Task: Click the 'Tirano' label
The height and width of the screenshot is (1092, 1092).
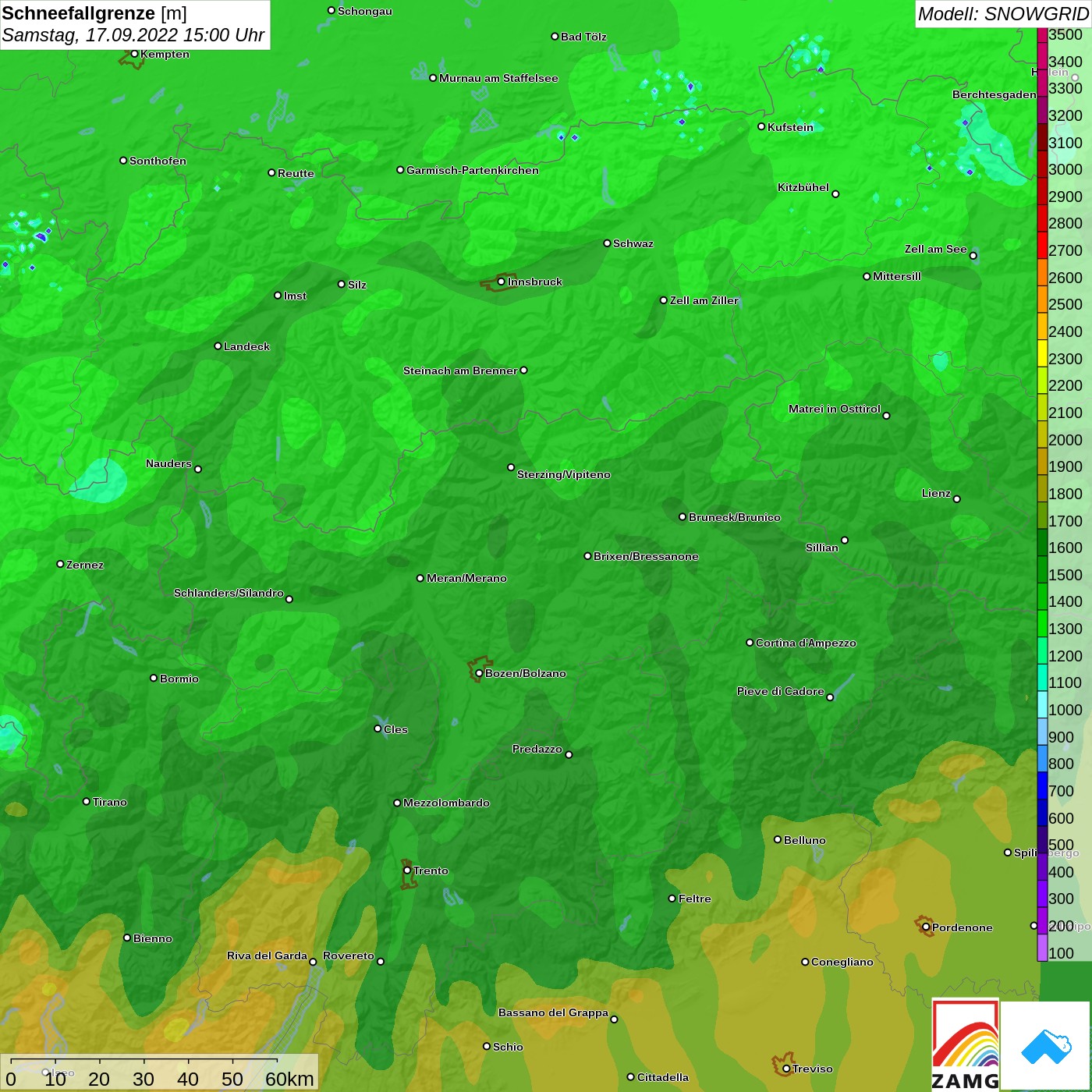Action: pos(109,802)
